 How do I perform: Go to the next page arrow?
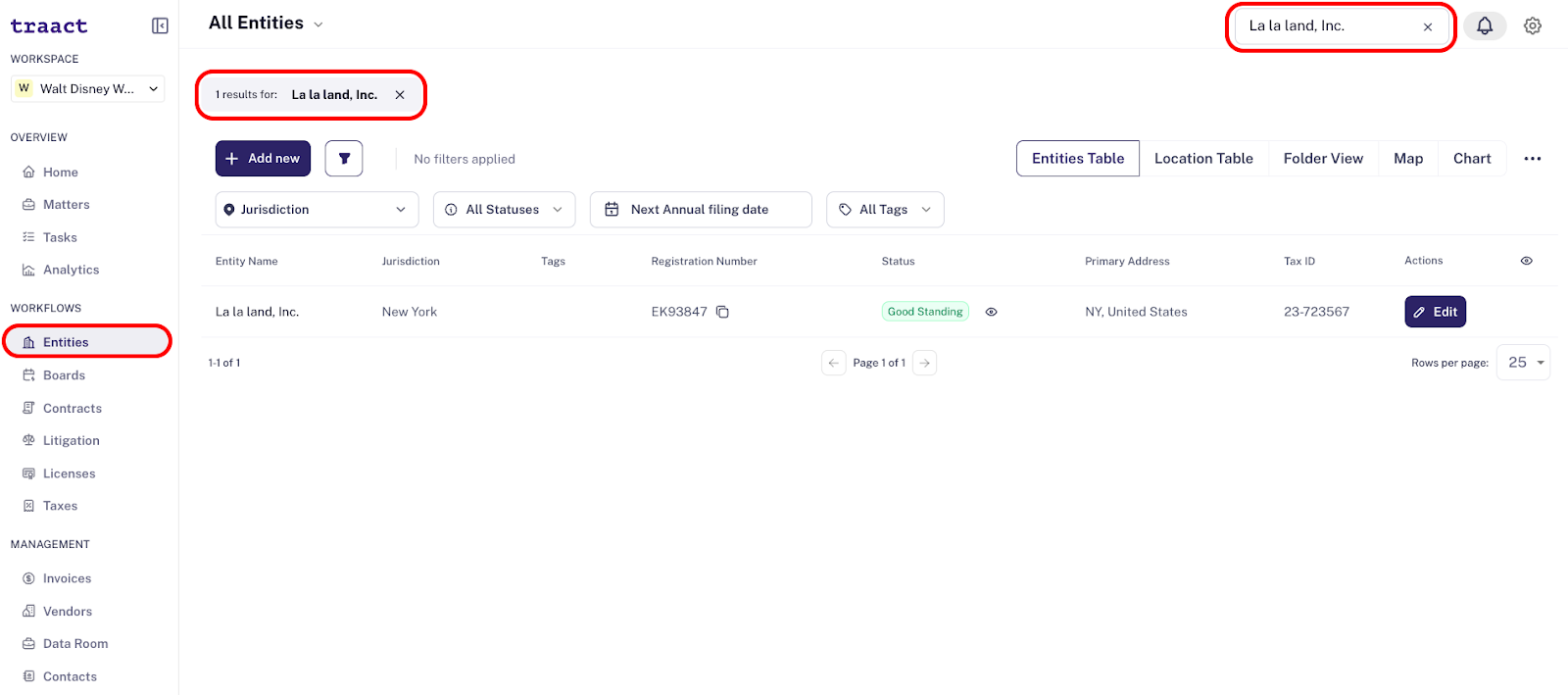(x=924, y=363)
